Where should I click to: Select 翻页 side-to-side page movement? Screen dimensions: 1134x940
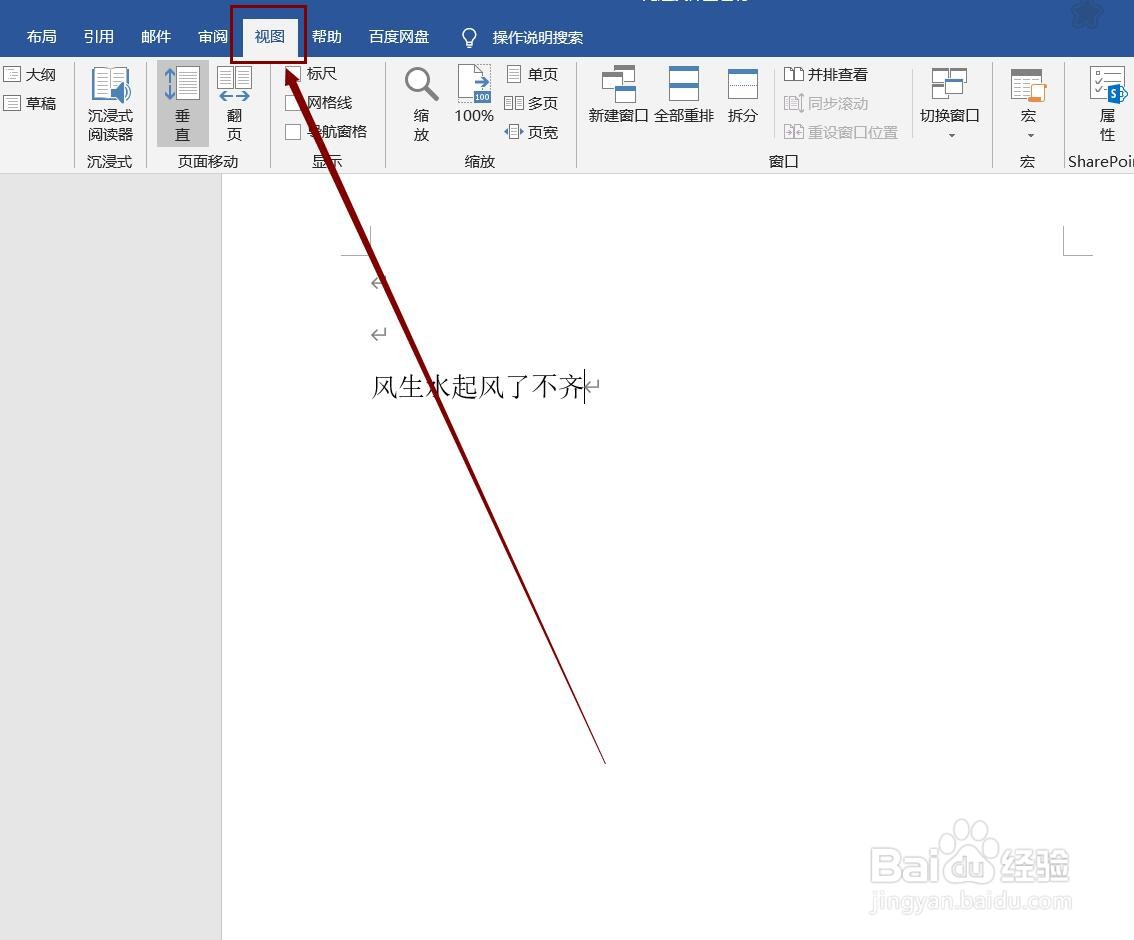click(x=234, y=104)
